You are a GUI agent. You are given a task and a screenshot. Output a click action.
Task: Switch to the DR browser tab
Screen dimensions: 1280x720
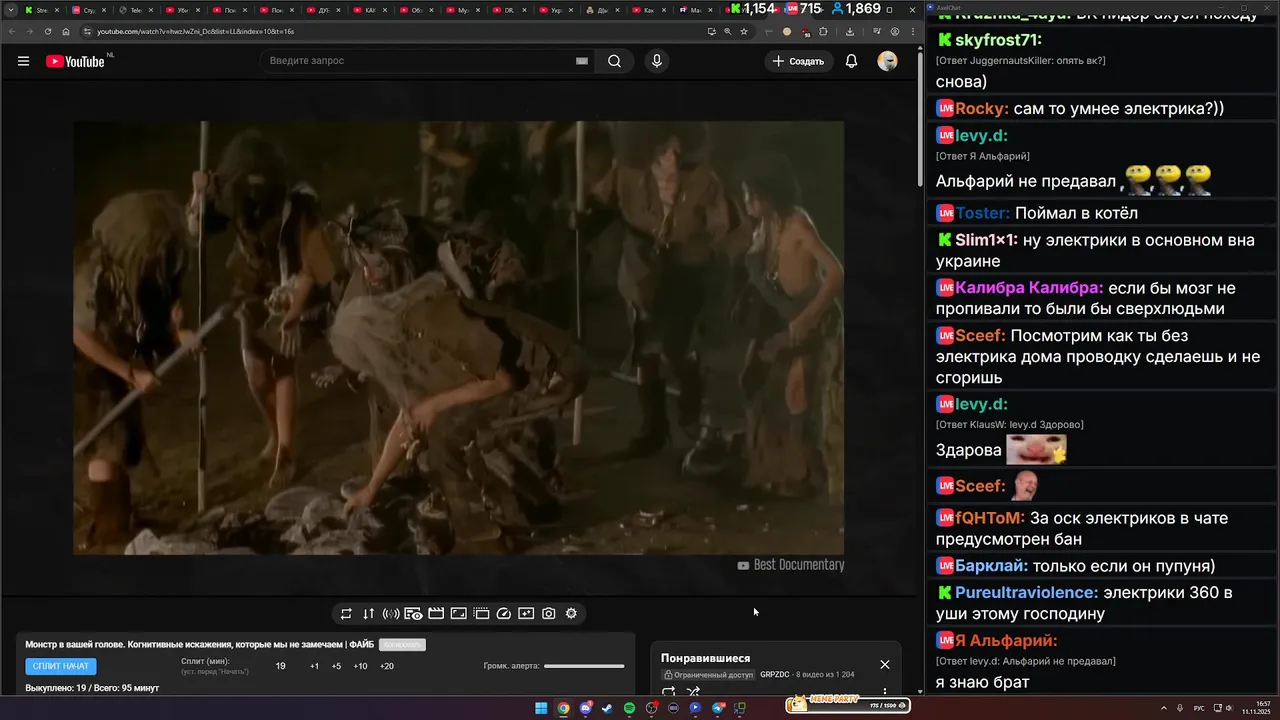tap(509, 10)
